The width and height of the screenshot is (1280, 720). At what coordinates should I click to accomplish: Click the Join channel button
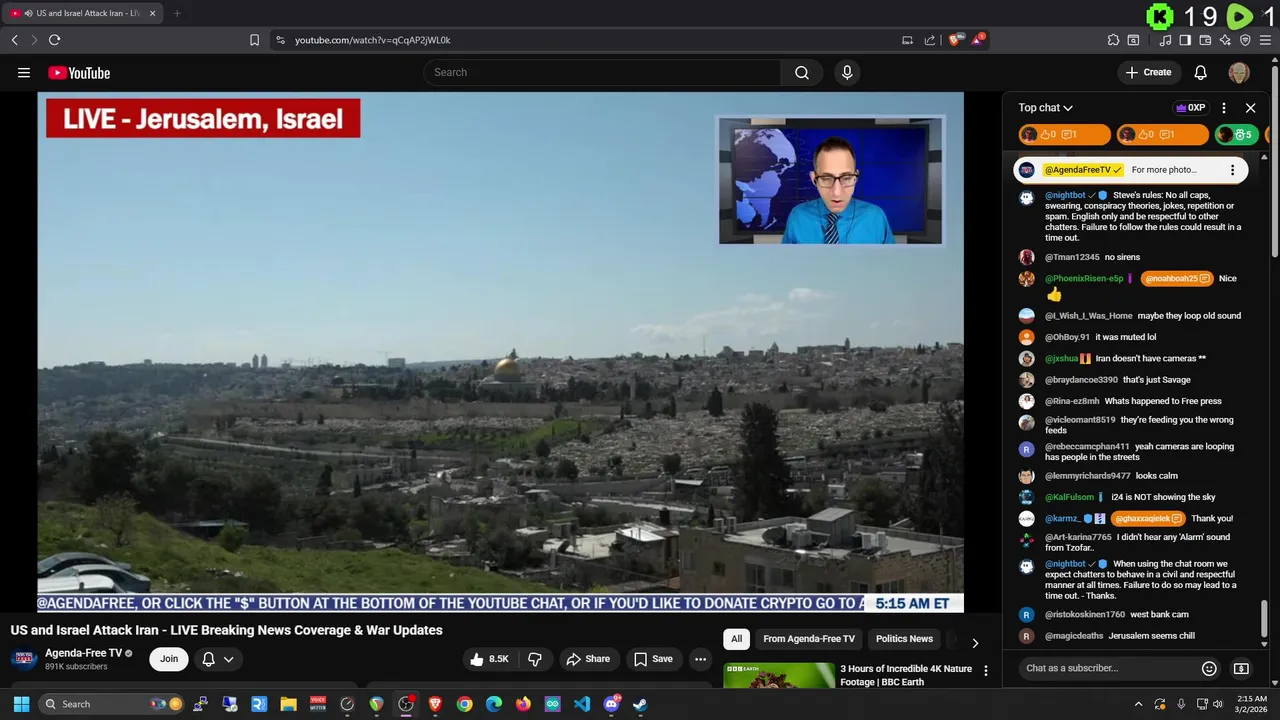169,659
